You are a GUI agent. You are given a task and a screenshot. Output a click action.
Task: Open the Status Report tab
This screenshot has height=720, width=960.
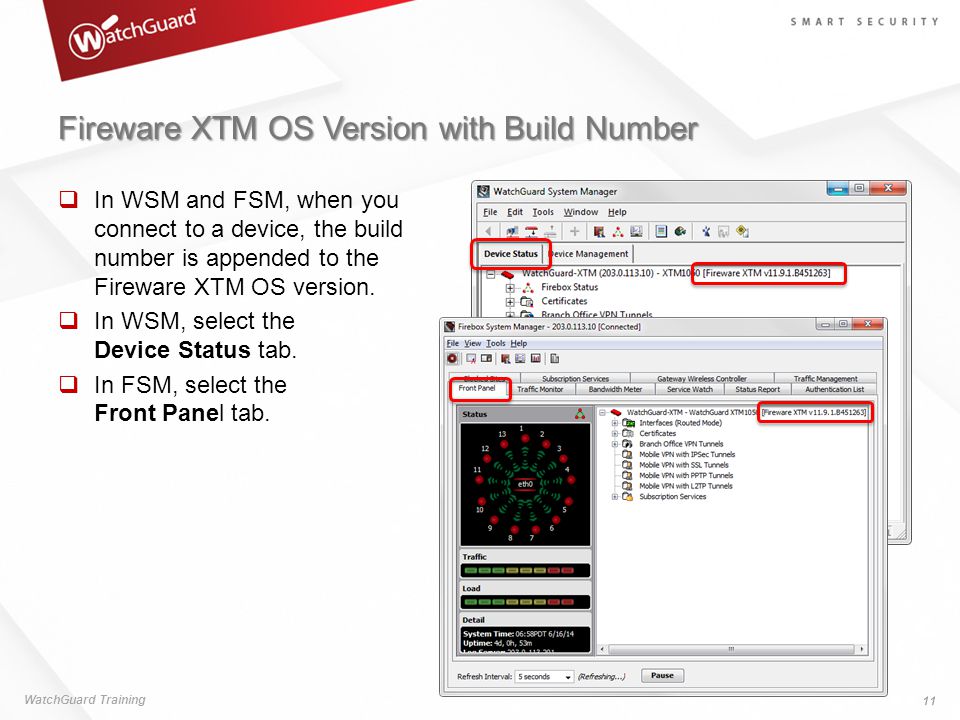click(757, 389)
